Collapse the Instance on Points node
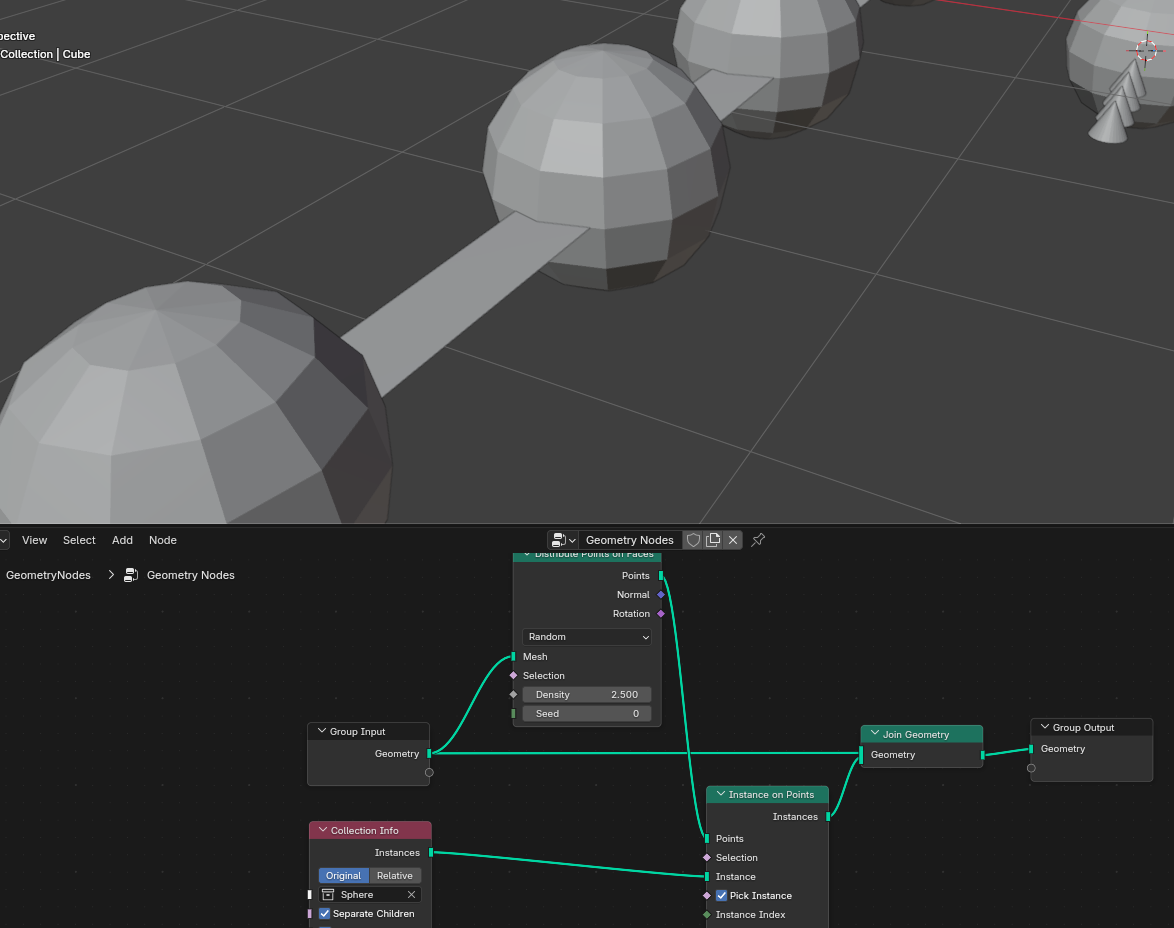1174x928 pixels. tap(720, 794)
